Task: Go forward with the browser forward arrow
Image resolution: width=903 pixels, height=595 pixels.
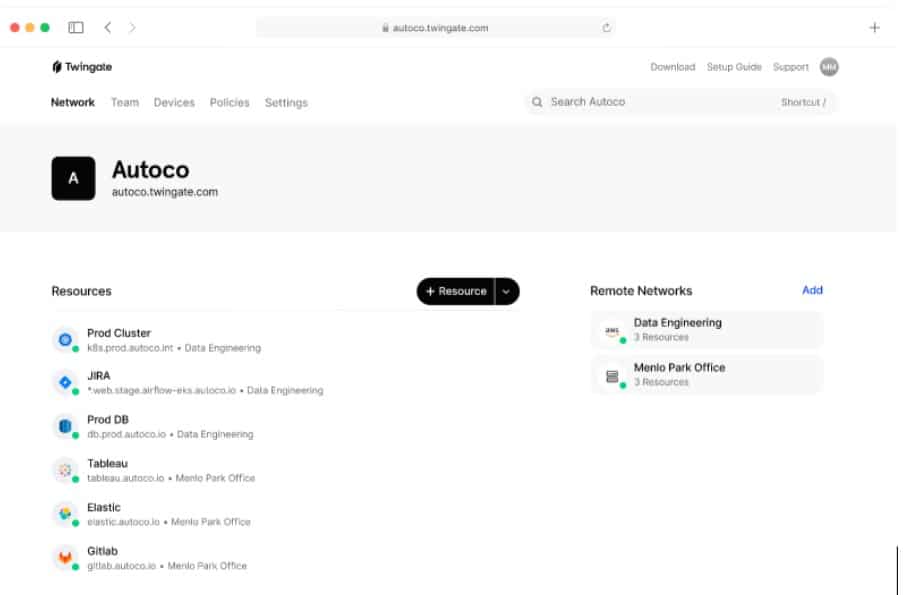Action: 132,28
